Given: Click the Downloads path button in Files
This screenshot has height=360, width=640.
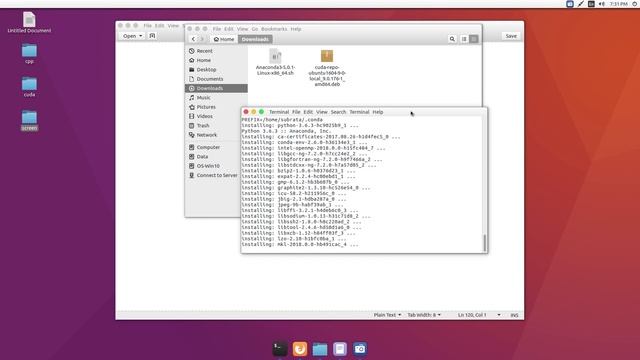Looking at the screenshot, I should coord(255,39).
